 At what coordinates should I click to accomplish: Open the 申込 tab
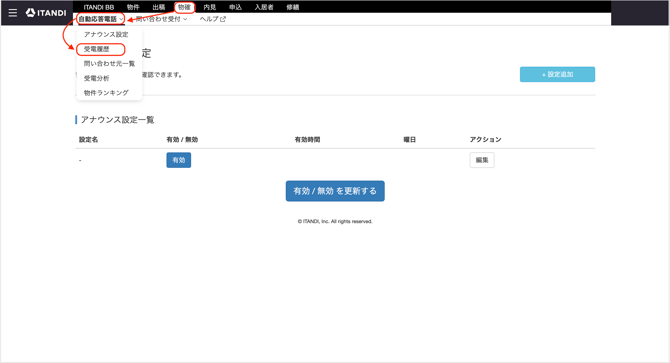[235, 7]
